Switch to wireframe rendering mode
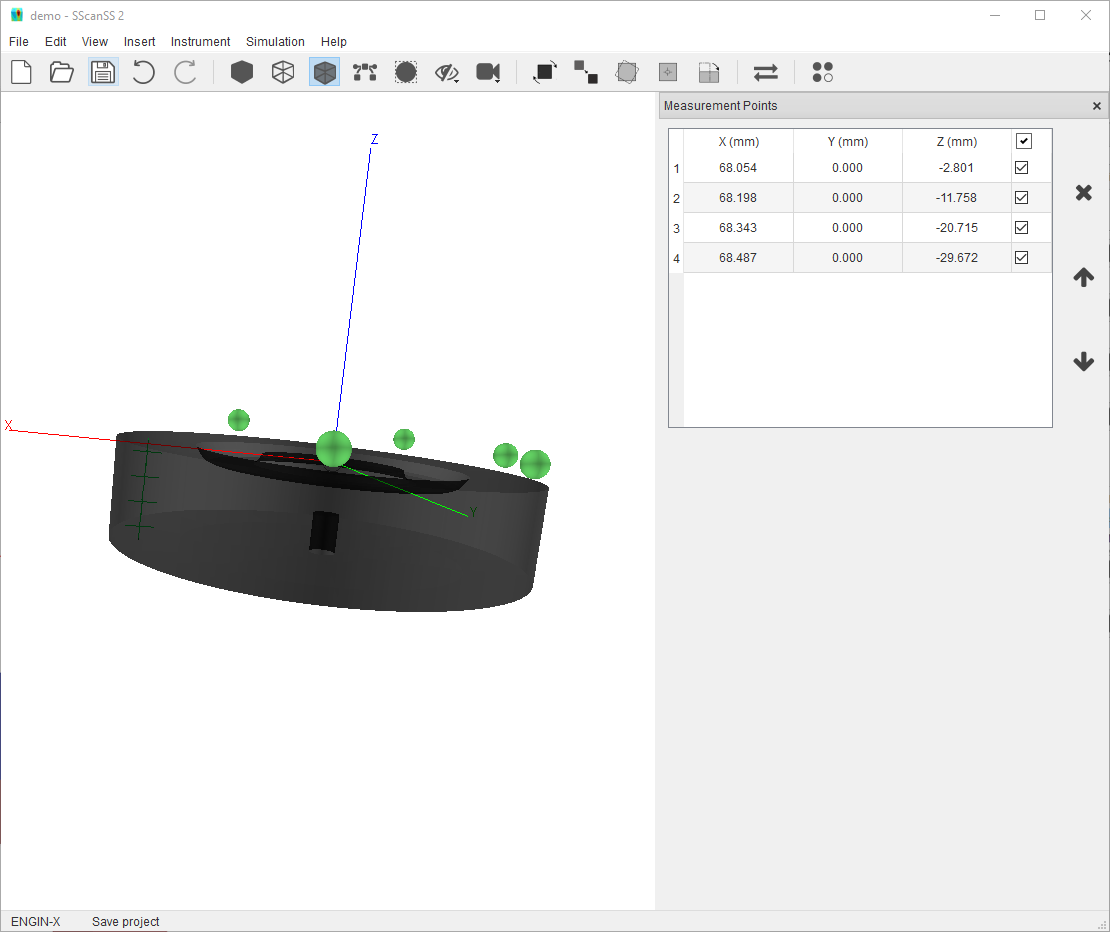 283,72
